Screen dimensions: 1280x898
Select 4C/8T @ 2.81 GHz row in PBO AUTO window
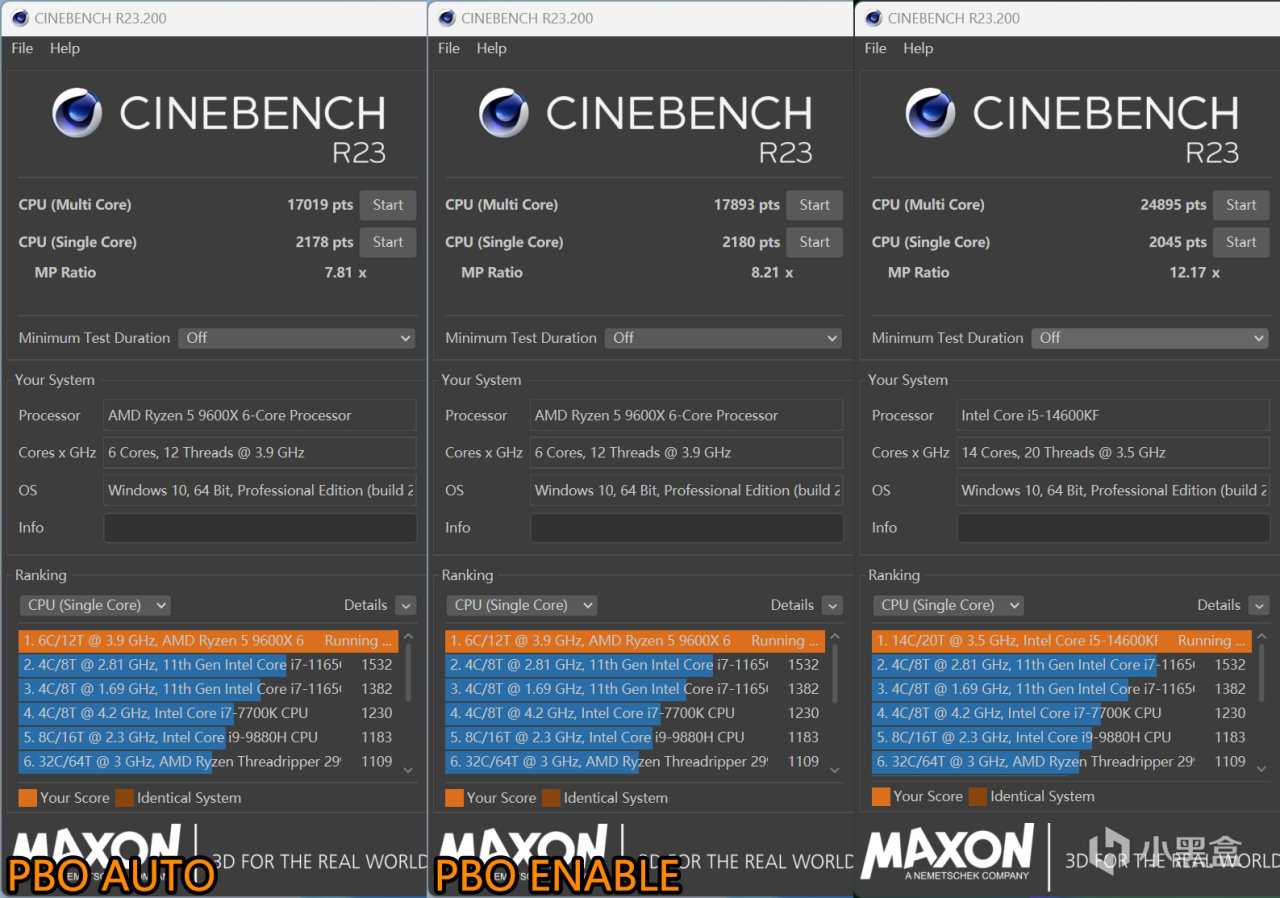pyautogui.click(x=208, y=665)
